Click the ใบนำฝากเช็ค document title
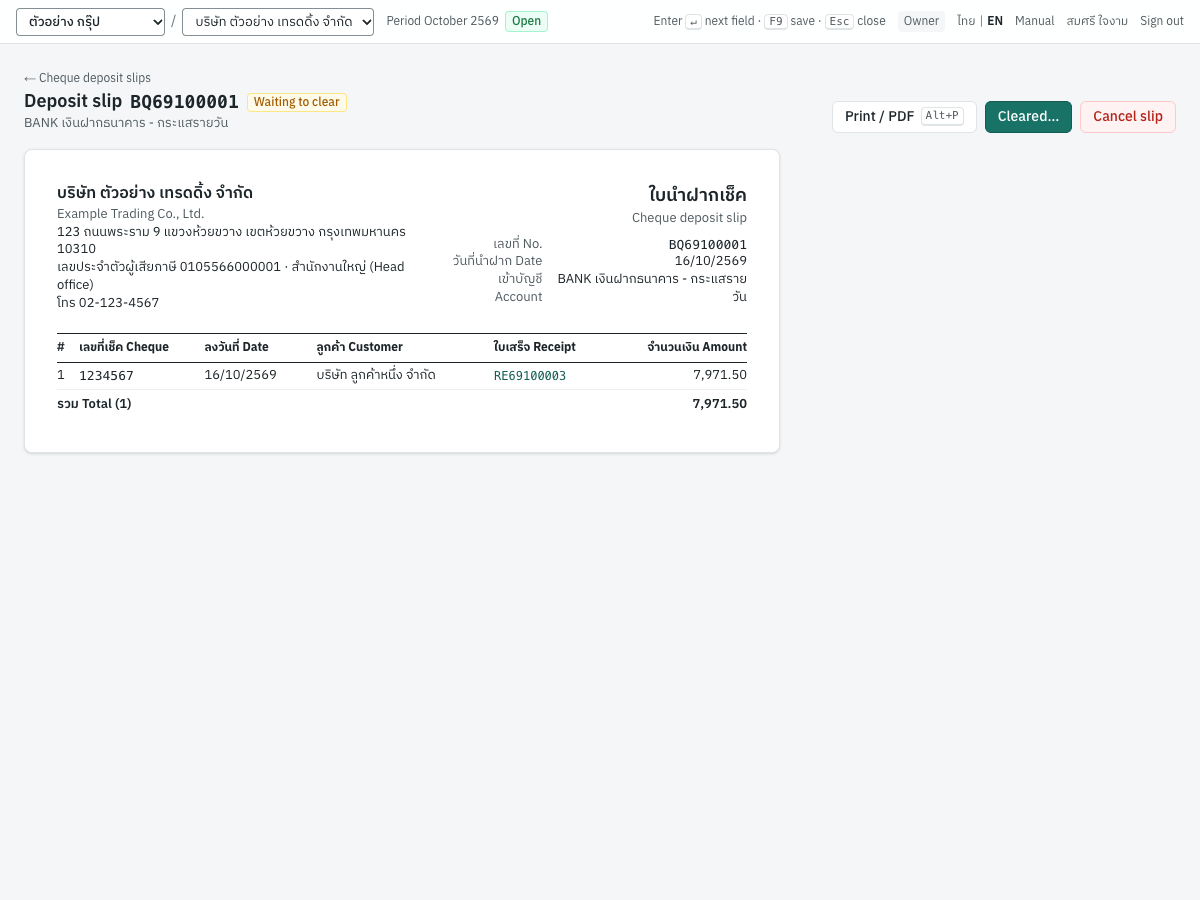This screenshot has height=900, width=1200. coord(698,194)
